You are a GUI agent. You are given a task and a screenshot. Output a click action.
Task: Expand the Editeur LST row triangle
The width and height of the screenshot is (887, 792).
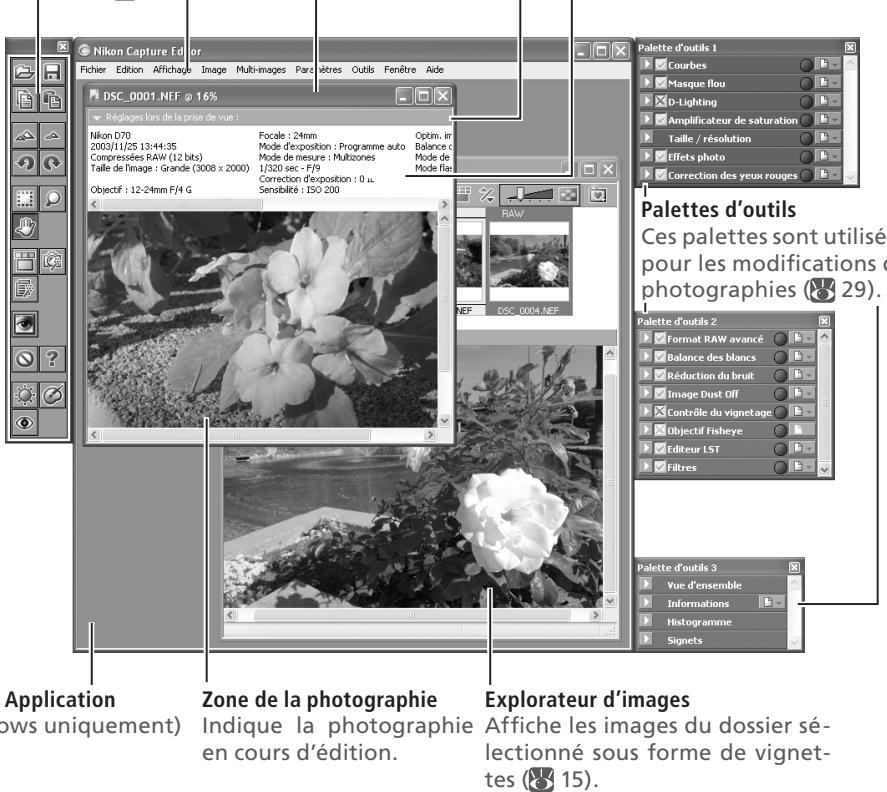coord(645,448)
